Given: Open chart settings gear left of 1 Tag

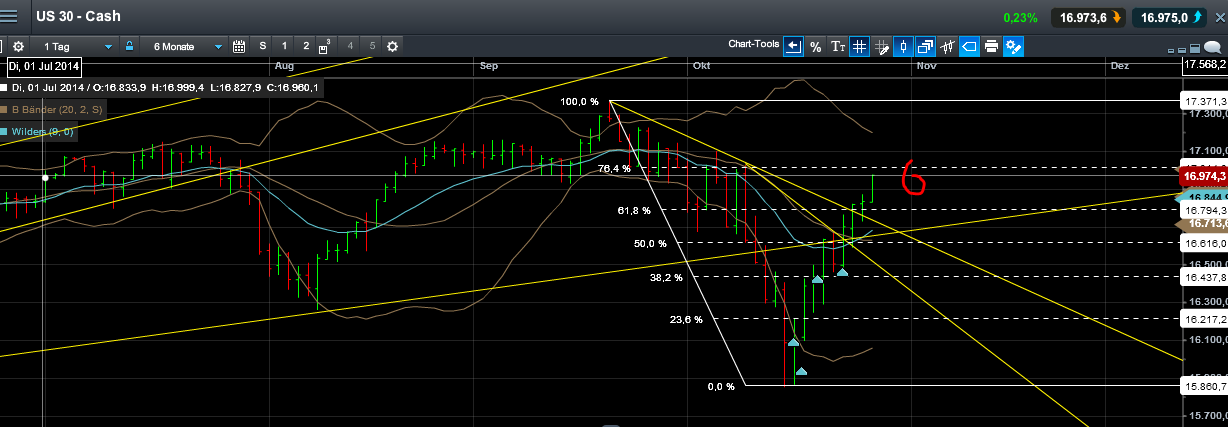Looking at the screenshot, I should [x=18, y=46].
